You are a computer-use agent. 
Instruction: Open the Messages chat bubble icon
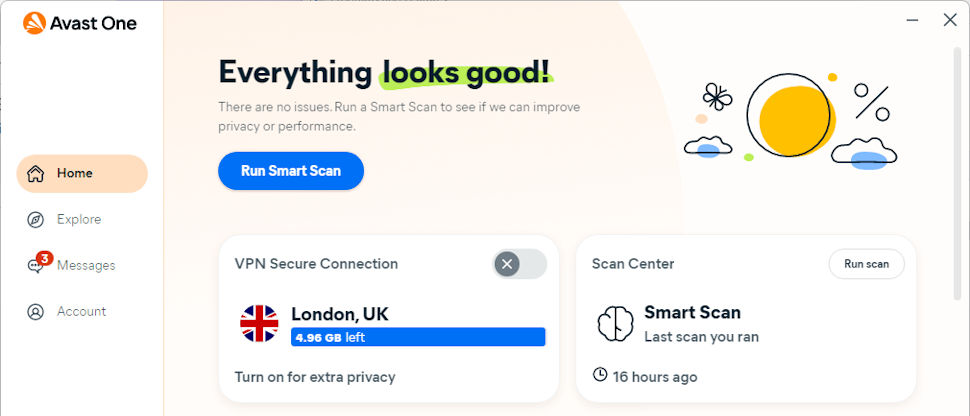pyautogui.click(x=37, y=266)
